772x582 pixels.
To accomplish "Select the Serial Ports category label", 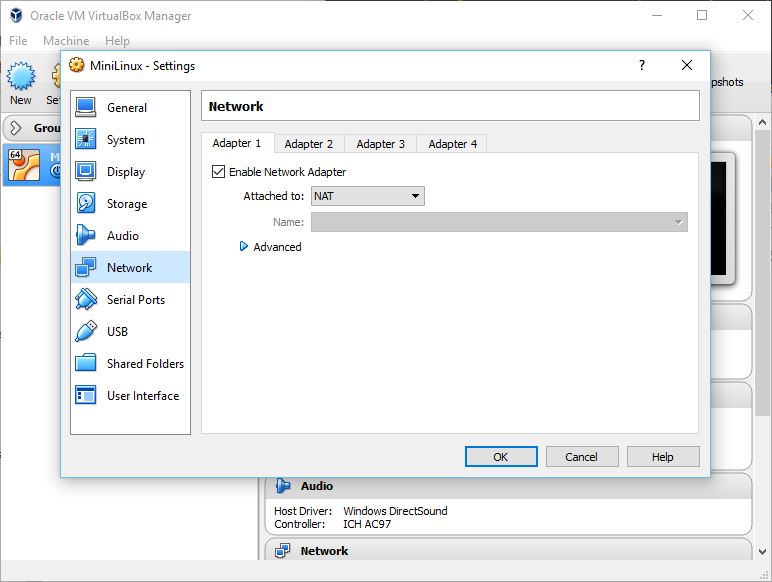I will (136, 300).
